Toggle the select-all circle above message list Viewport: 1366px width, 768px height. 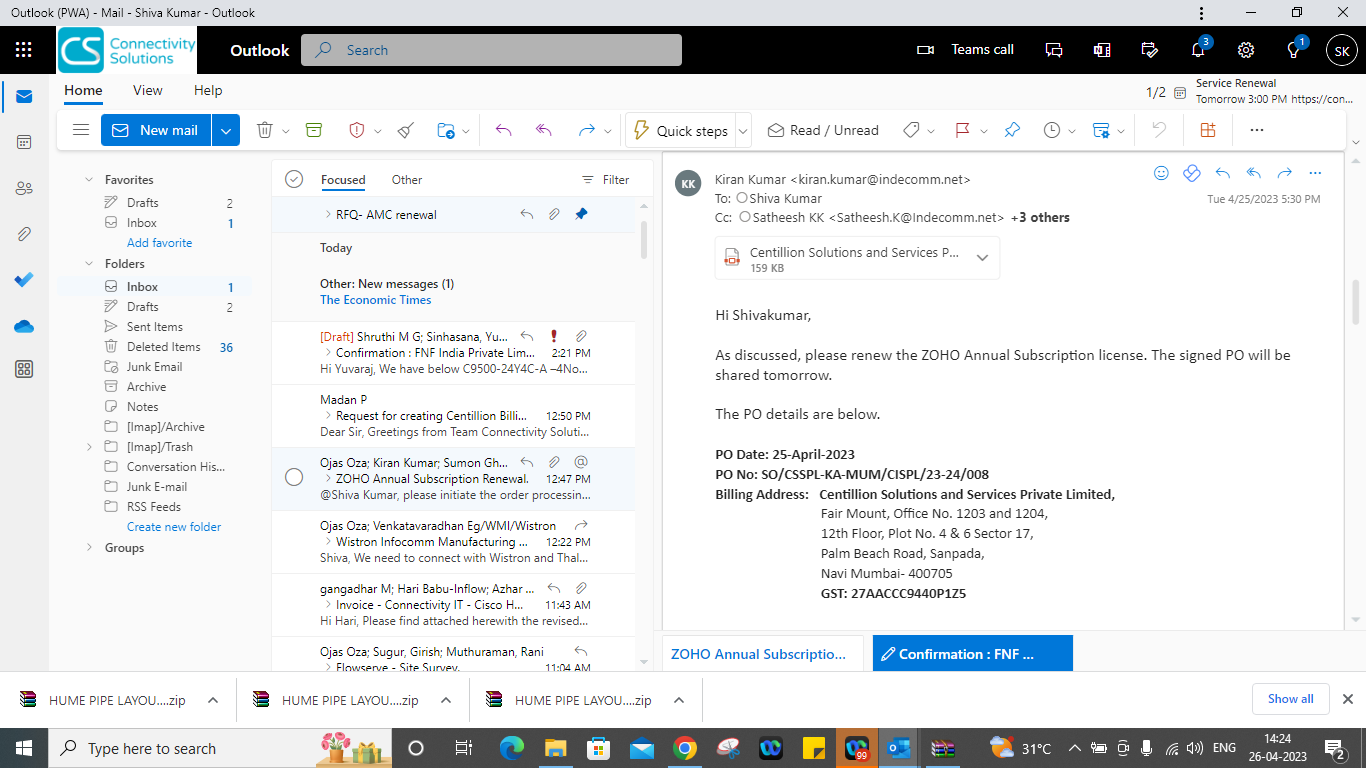[294, 179]
